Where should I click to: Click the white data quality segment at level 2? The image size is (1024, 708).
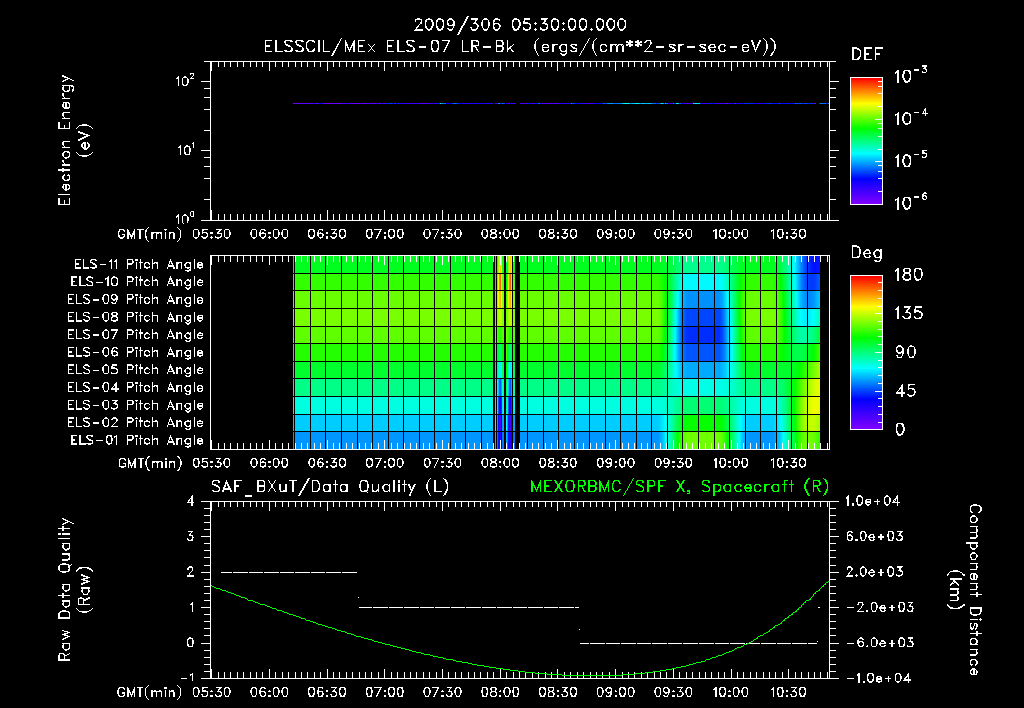[289, 572]
